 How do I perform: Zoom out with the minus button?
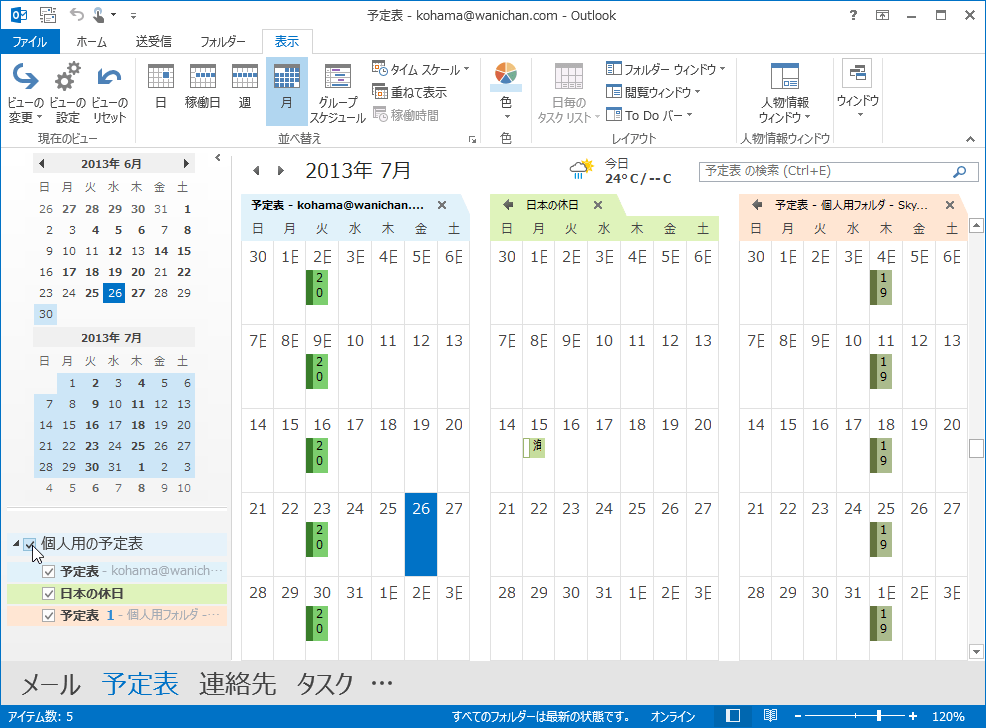[797, 716]
